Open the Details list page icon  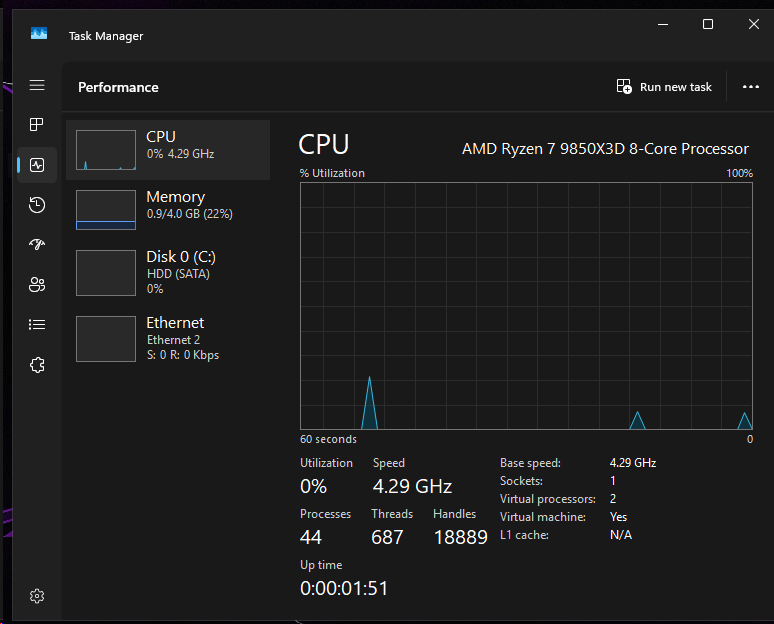click(37, 324)
